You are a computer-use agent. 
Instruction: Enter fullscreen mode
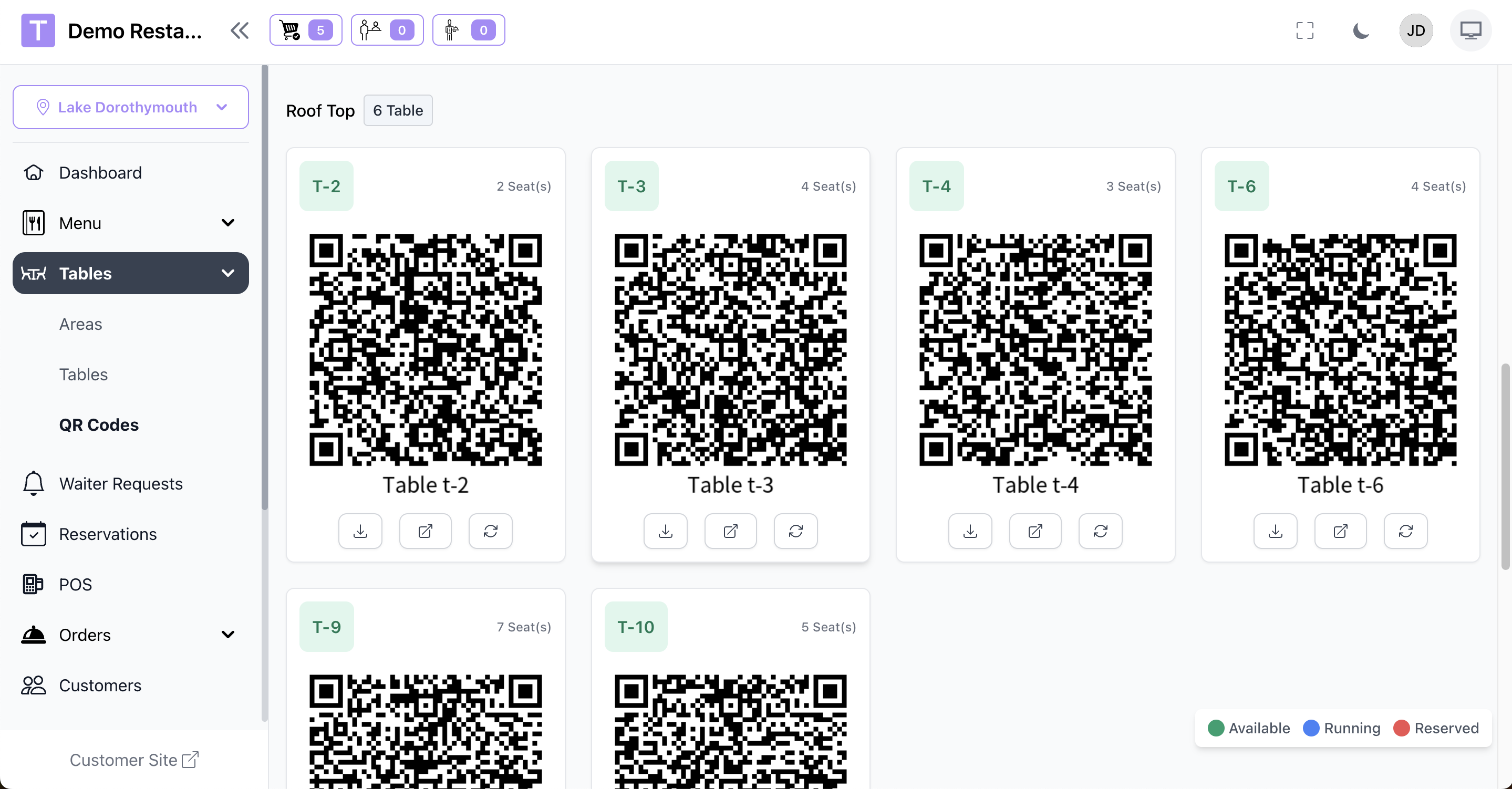[x=1304, y=30]
